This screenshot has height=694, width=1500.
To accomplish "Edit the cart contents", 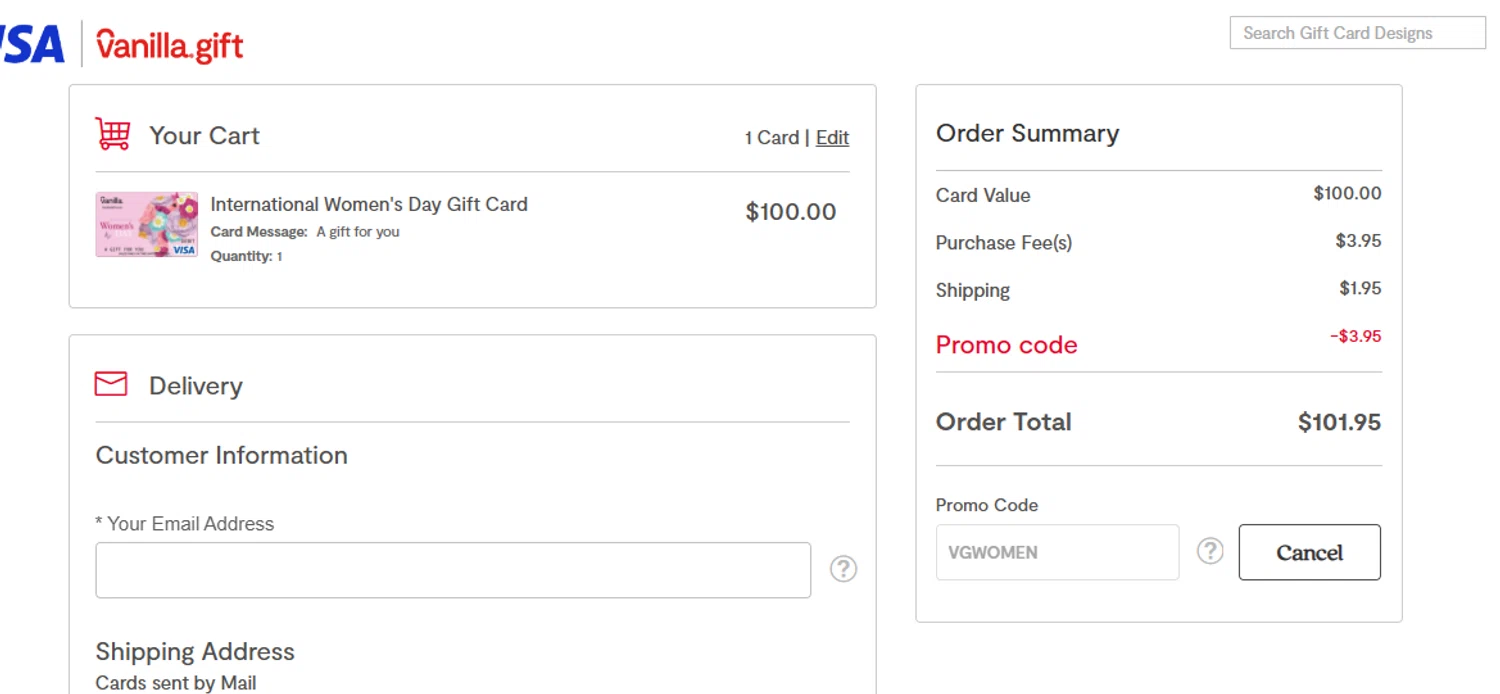I will click(832, 138).
